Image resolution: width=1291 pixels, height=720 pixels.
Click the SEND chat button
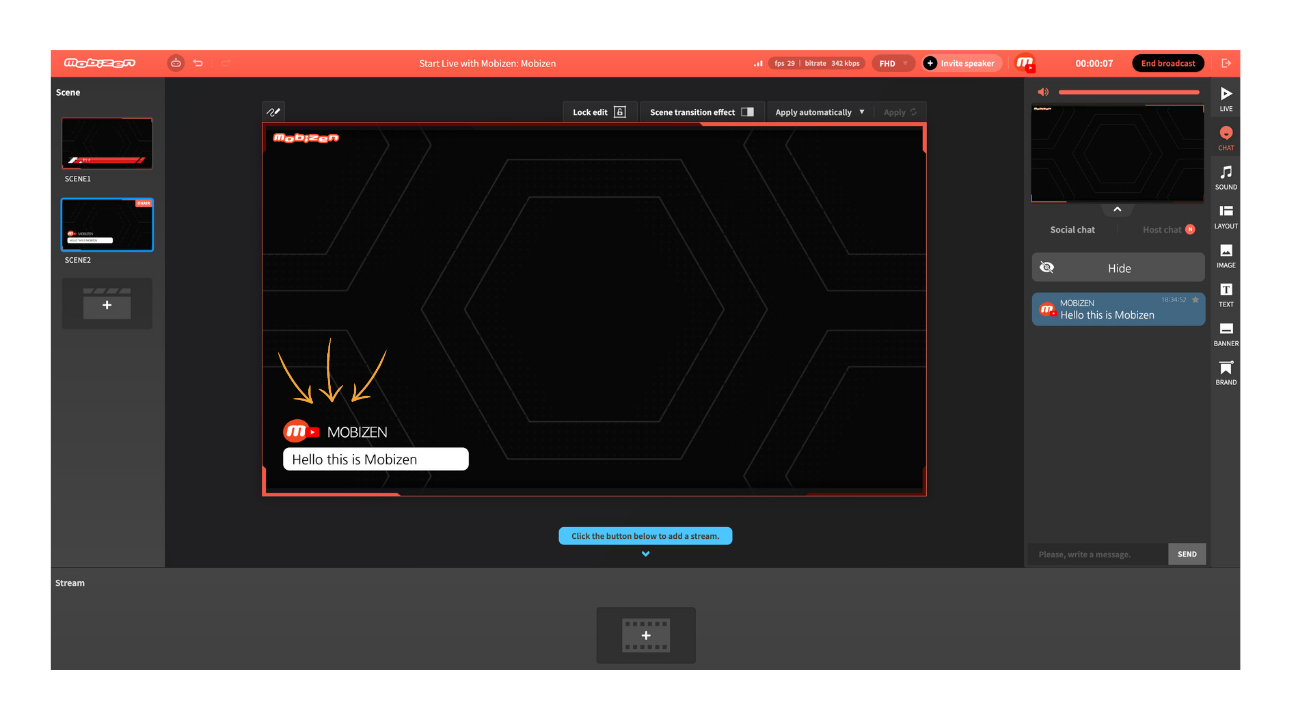click(1187, 554)
